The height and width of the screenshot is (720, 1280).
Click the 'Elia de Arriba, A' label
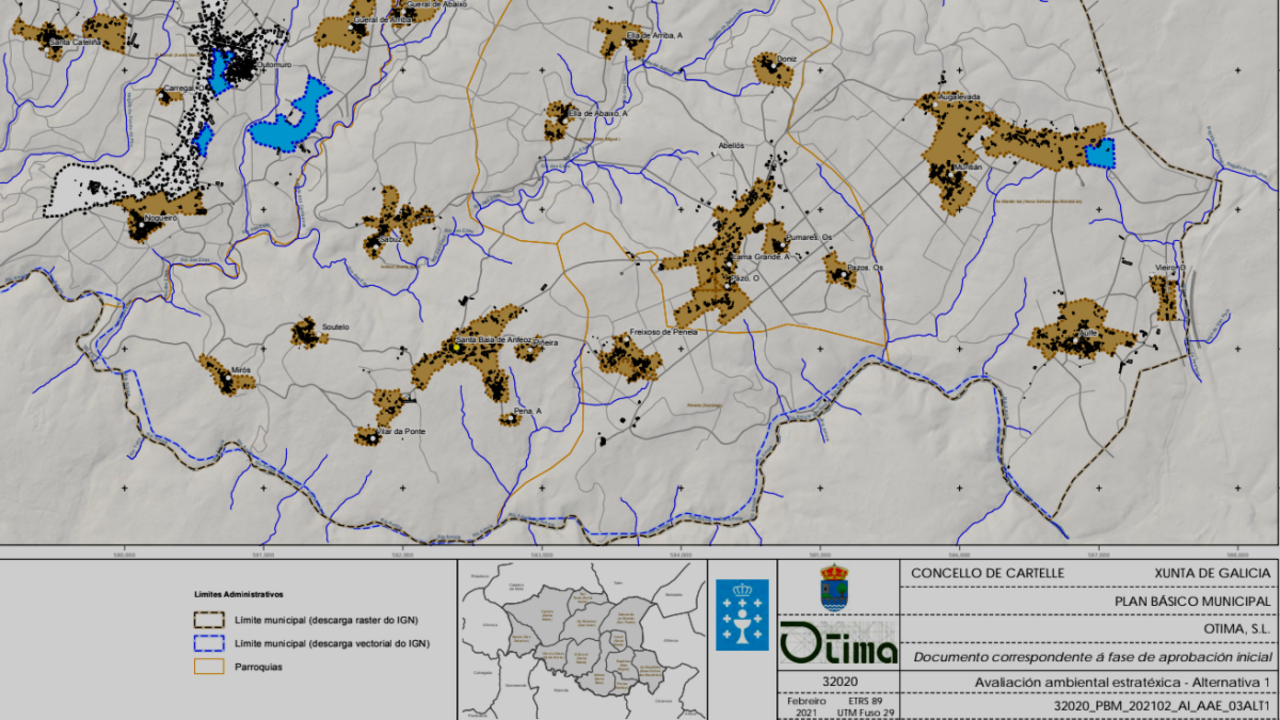click(x=654, y=35)
